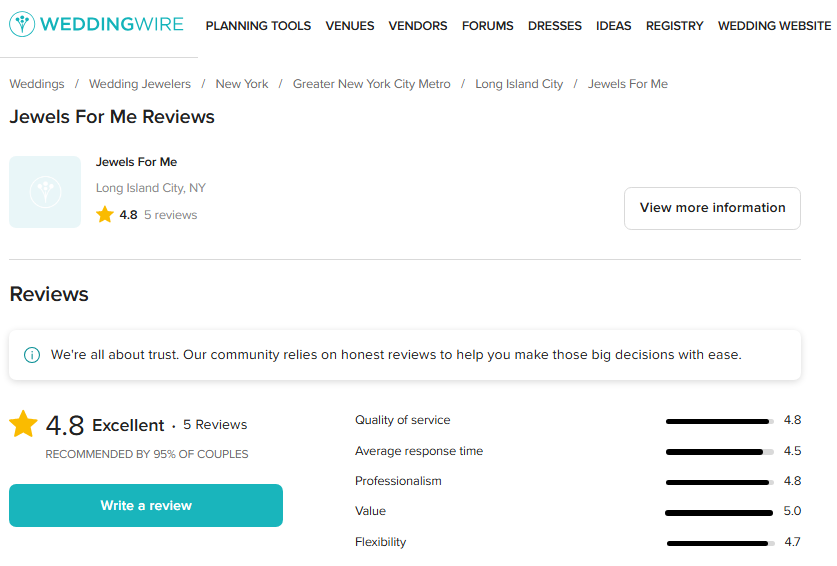This screenshot has height=566, width=837.
Task: Click the 'Excellent' rating word
Action: click(128, 425)
